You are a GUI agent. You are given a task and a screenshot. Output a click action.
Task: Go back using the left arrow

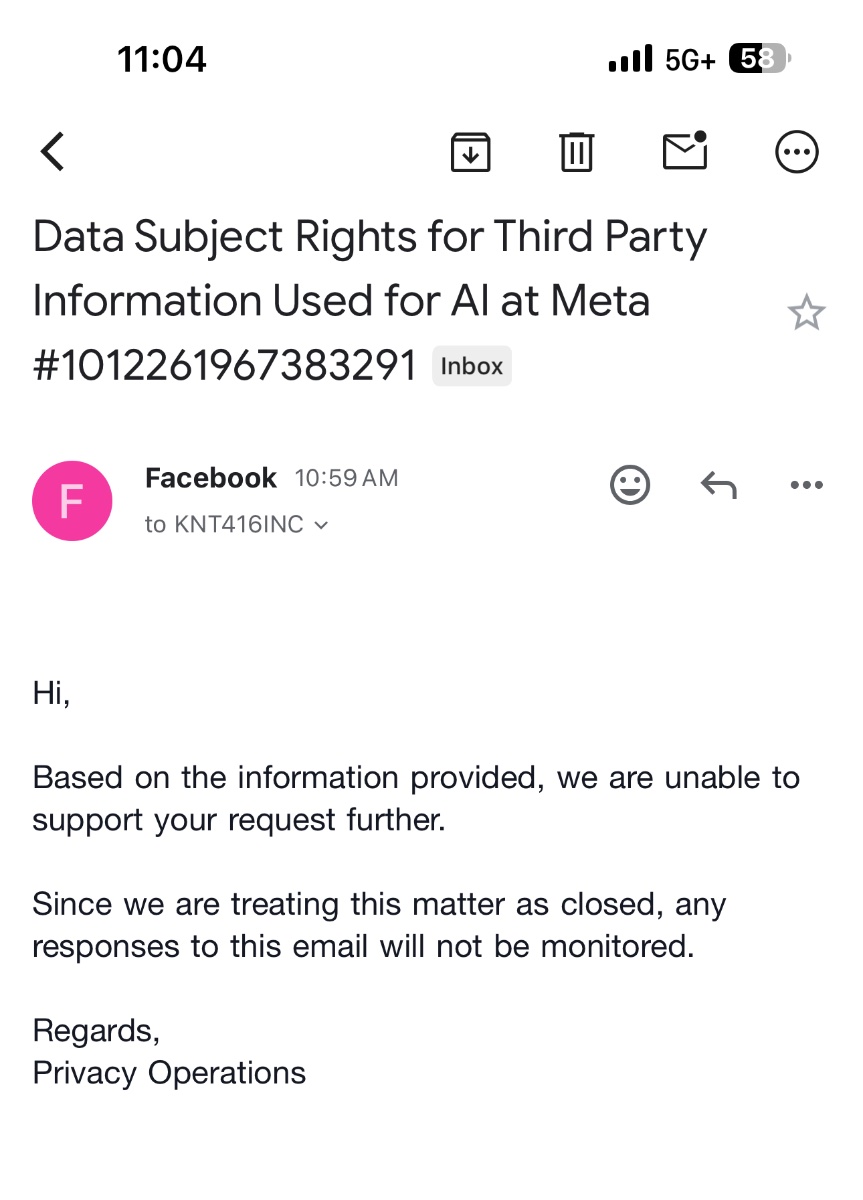52,152
